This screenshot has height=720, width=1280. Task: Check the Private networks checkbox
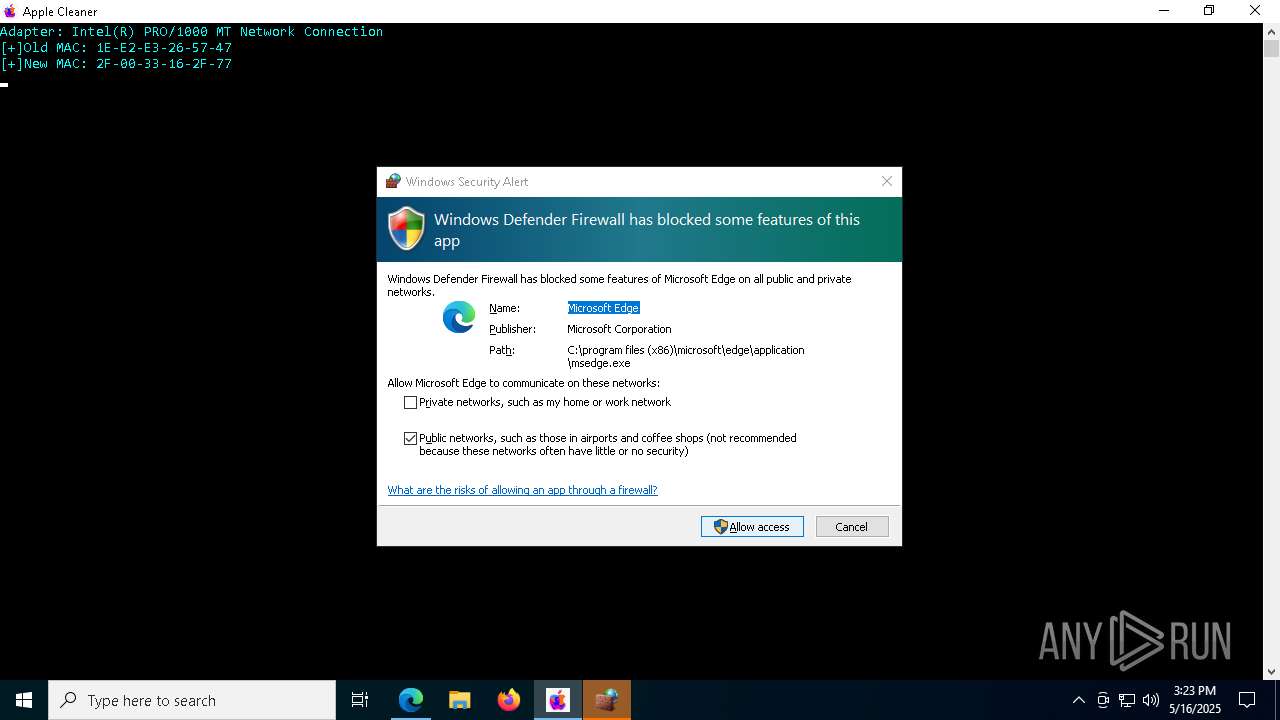(x=410, y=402)
